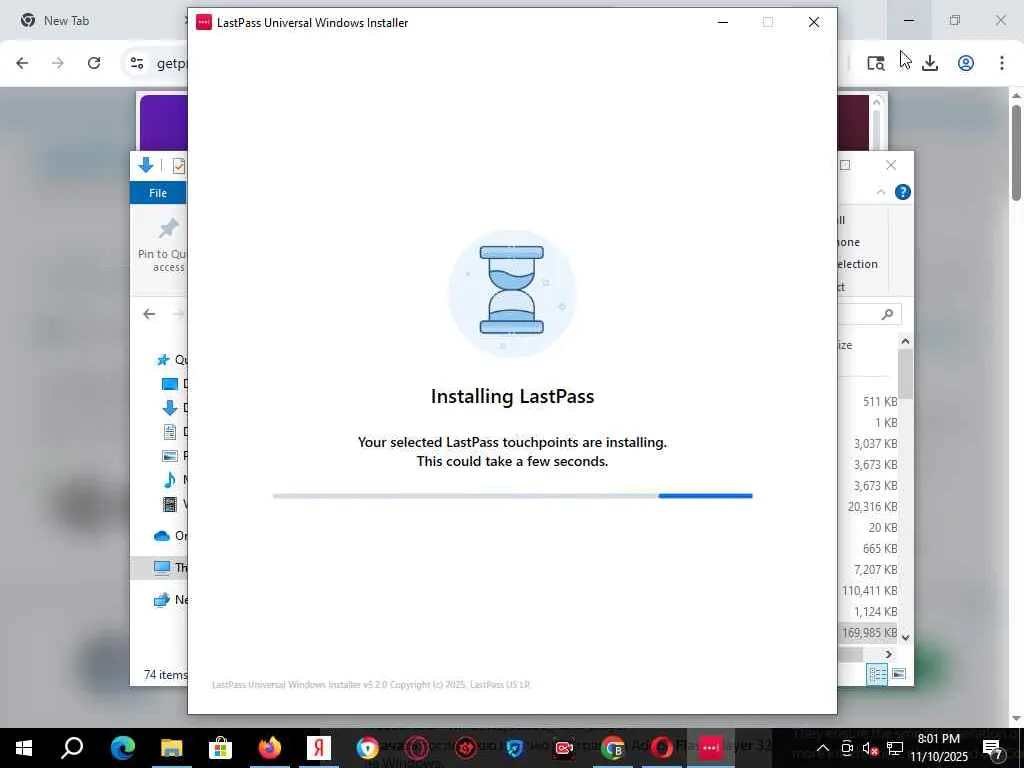Switch Explorer to details view
1024x768 pixels.
[x=876, y=674]
